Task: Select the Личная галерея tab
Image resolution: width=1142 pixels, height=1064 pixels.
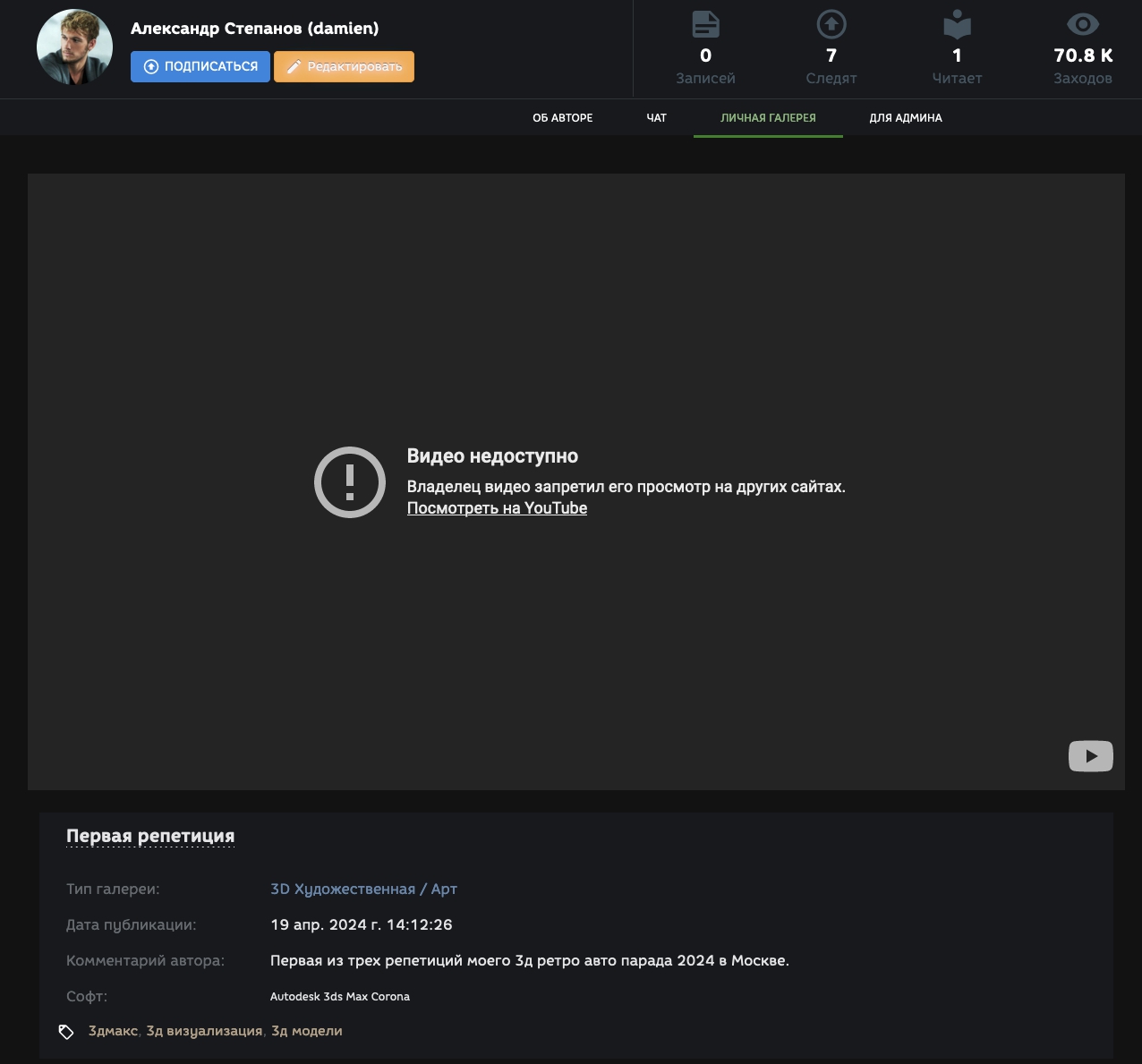Action: pyautogui.click(x=768, y=118)
